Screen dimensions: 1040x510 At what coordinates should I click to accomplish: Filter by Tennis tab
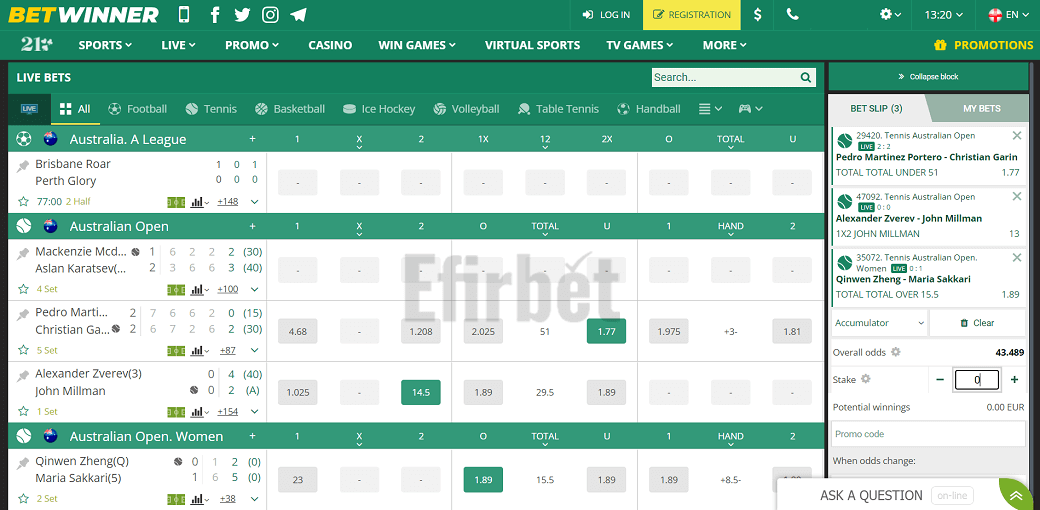211,109
